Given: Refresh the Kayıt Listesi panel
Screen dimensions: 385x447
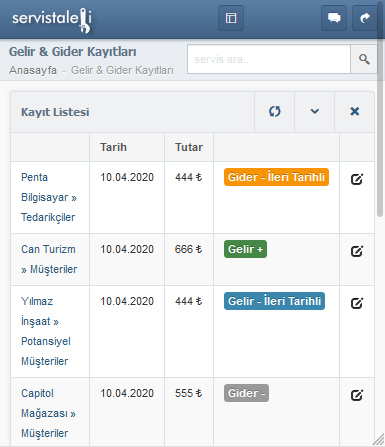Looking at the screenshot, I should [275, 112].
